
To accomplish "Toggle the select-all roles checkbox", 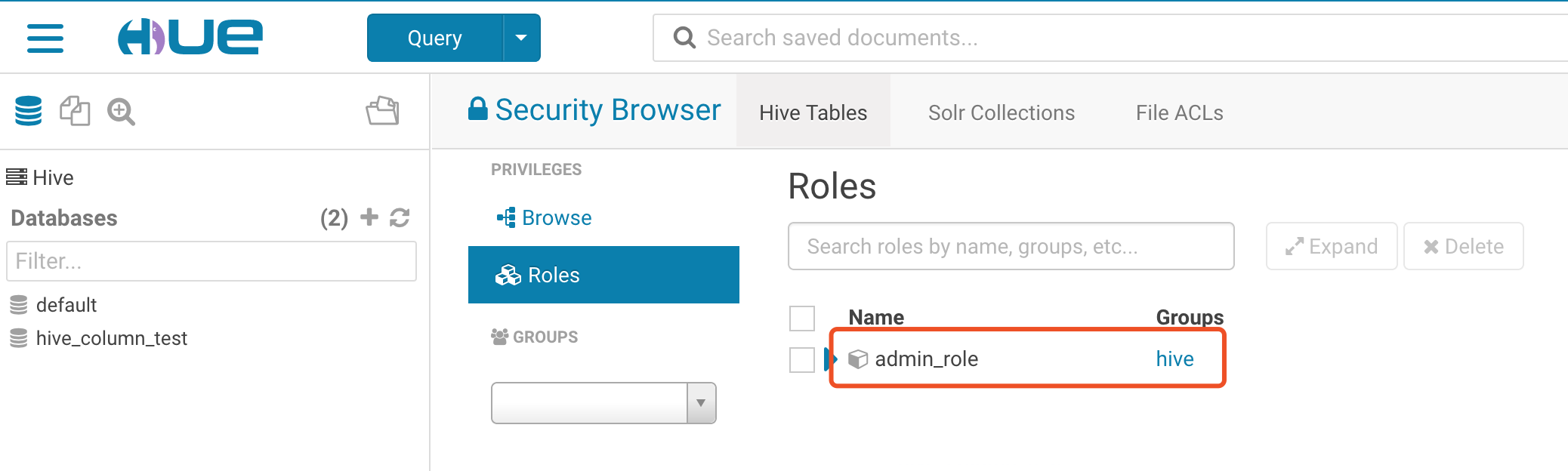I will click(801, 318).
